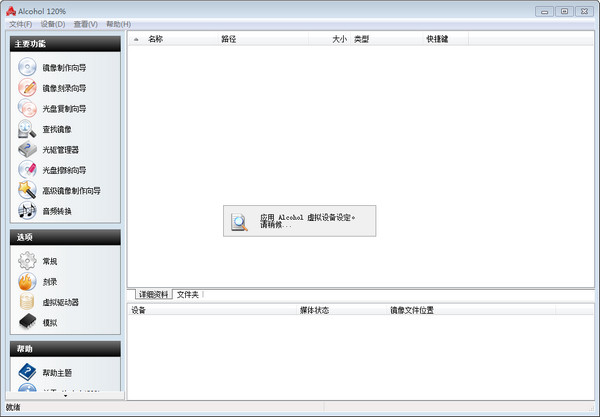Open the 高级镜像制作向导 wand icon
Viewport: 600px width, 417px height.
(27, 190)
